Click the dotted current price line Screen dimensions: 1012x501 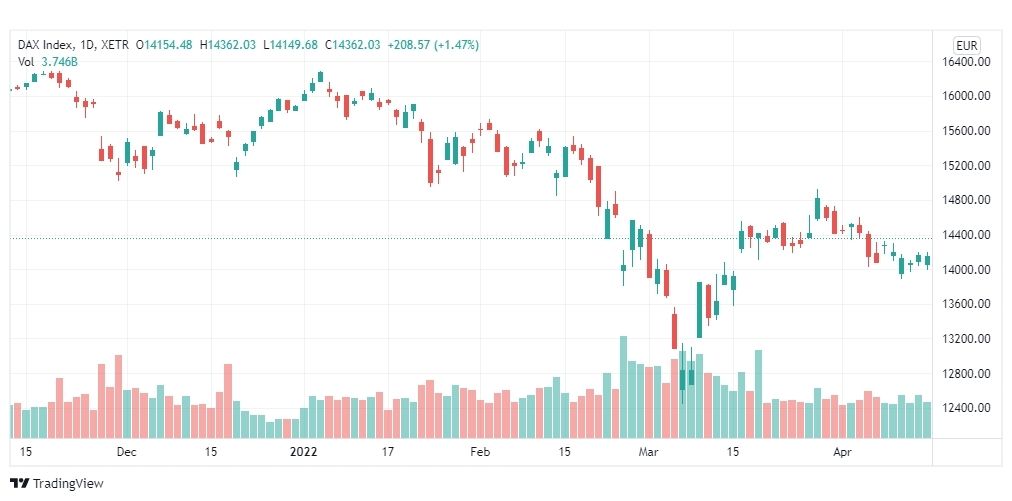[x=471, y=238]
